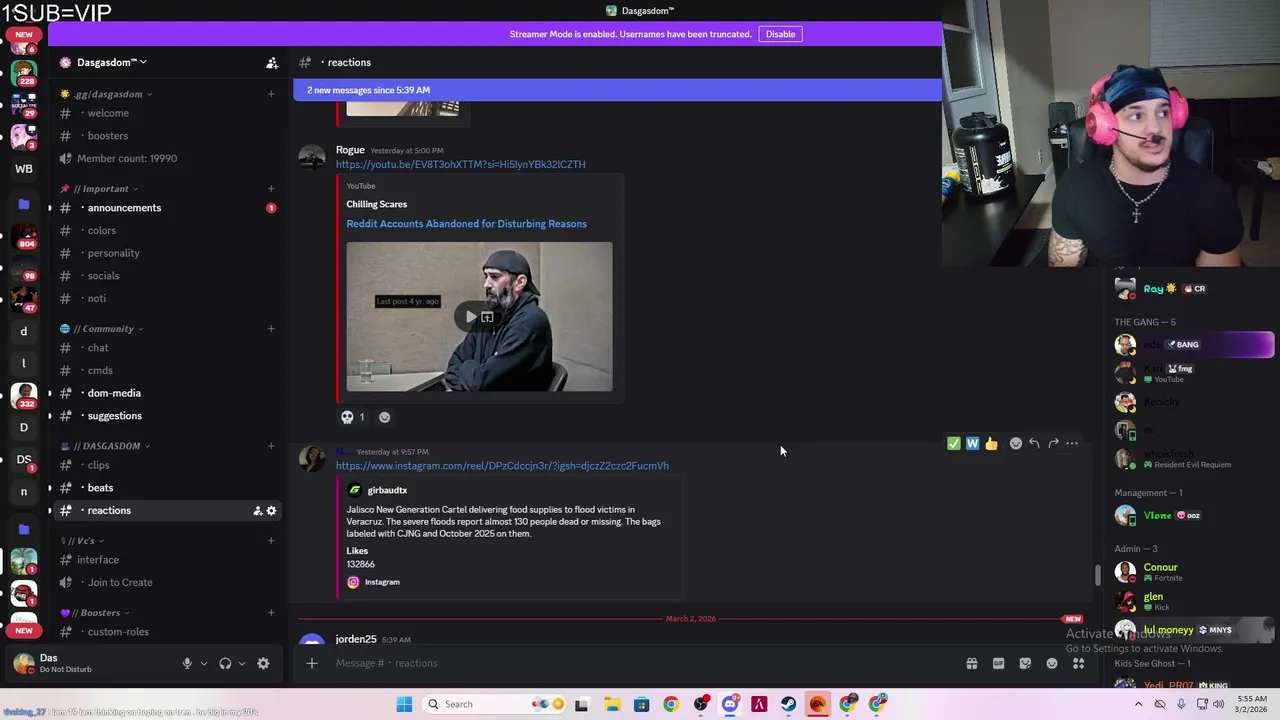Invite members icon on reactions channel
The width and height of the screenshot is (1280, 720).
257,511
